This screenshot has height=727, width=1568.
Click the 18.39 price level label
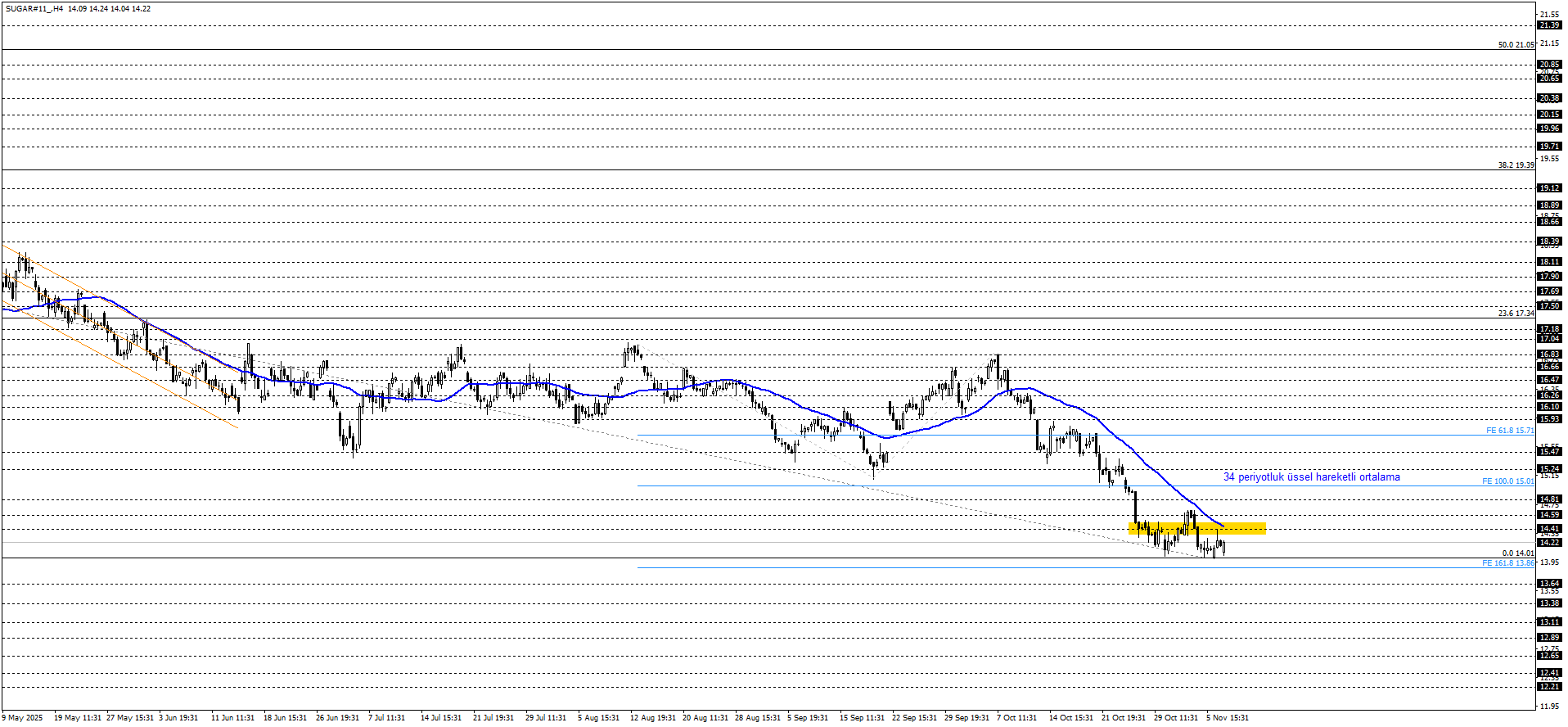coord(1549,242)
